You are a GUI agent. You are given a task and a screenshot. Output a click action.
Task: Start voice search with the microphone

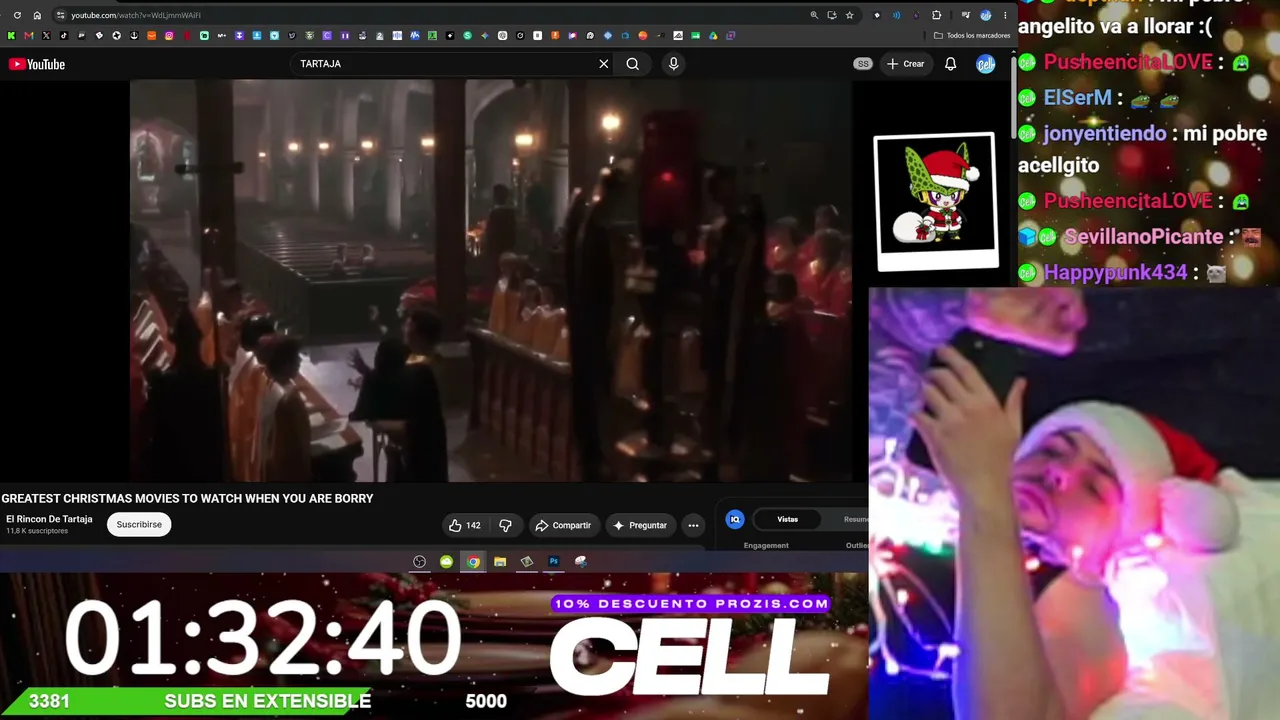[x=673, y=64]
